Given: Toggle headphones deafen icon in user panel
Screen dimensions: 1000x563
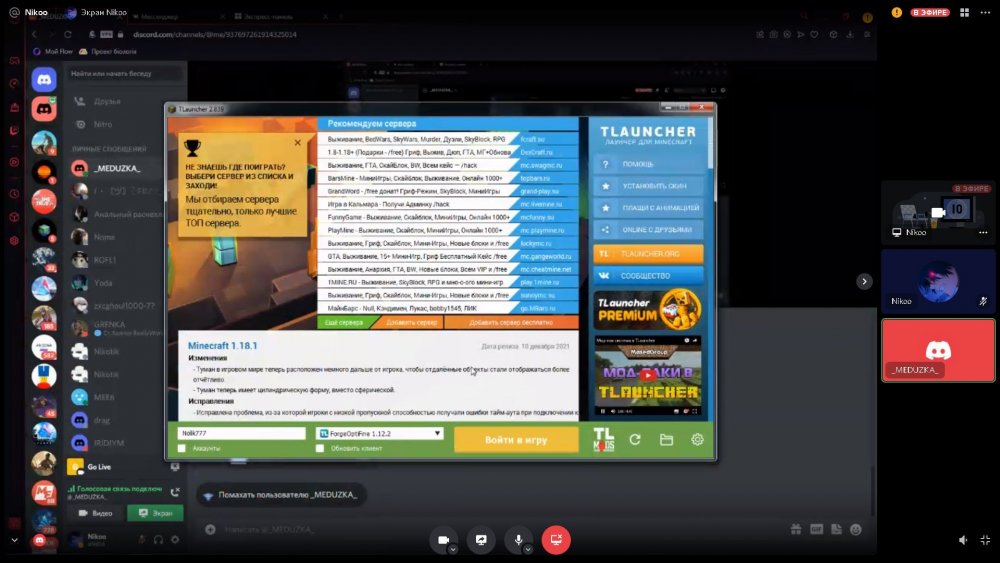Looking at the screenshot, I should click(158, 540).
